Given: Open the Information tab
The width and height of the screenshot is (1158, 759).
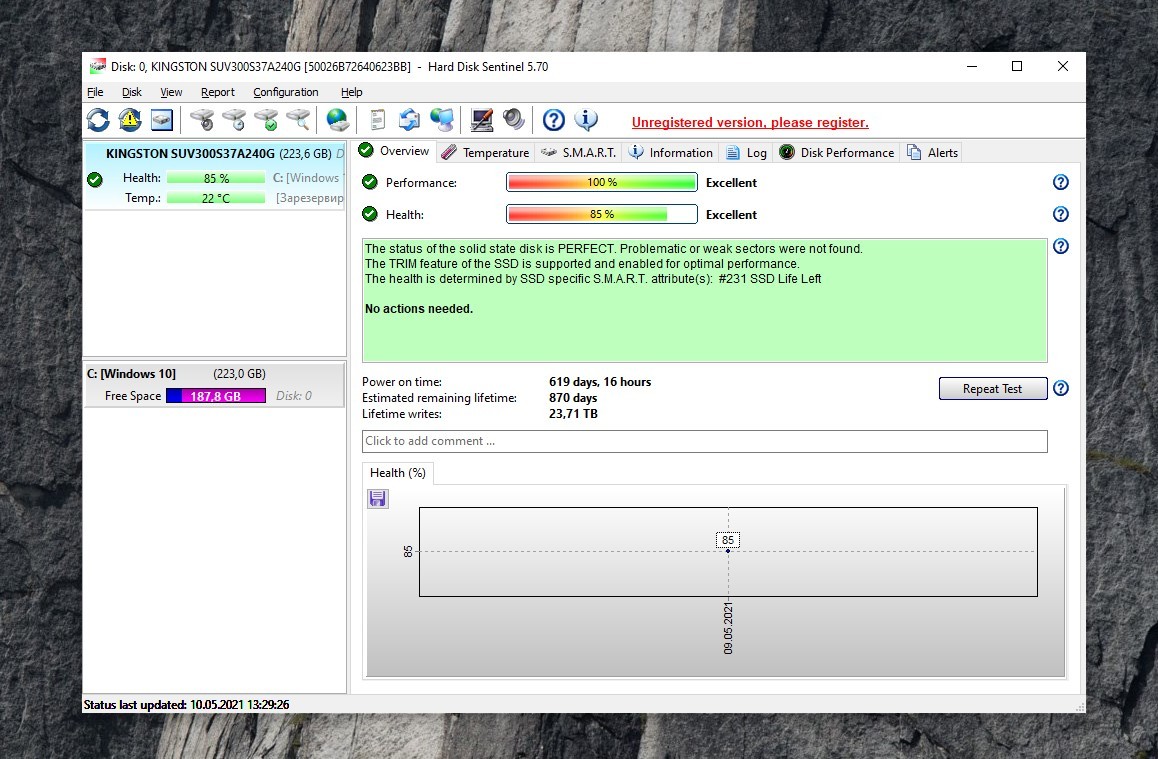Looking at the screenshot, I should [x=671, y=153].
